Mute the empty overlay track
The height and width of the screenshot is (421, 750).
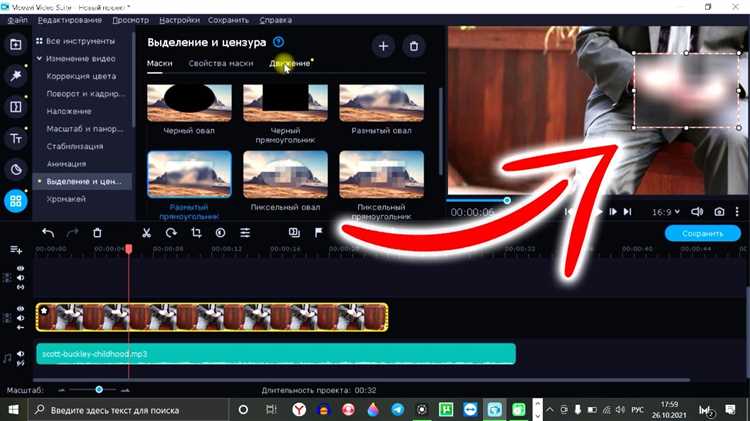(21, 278)
